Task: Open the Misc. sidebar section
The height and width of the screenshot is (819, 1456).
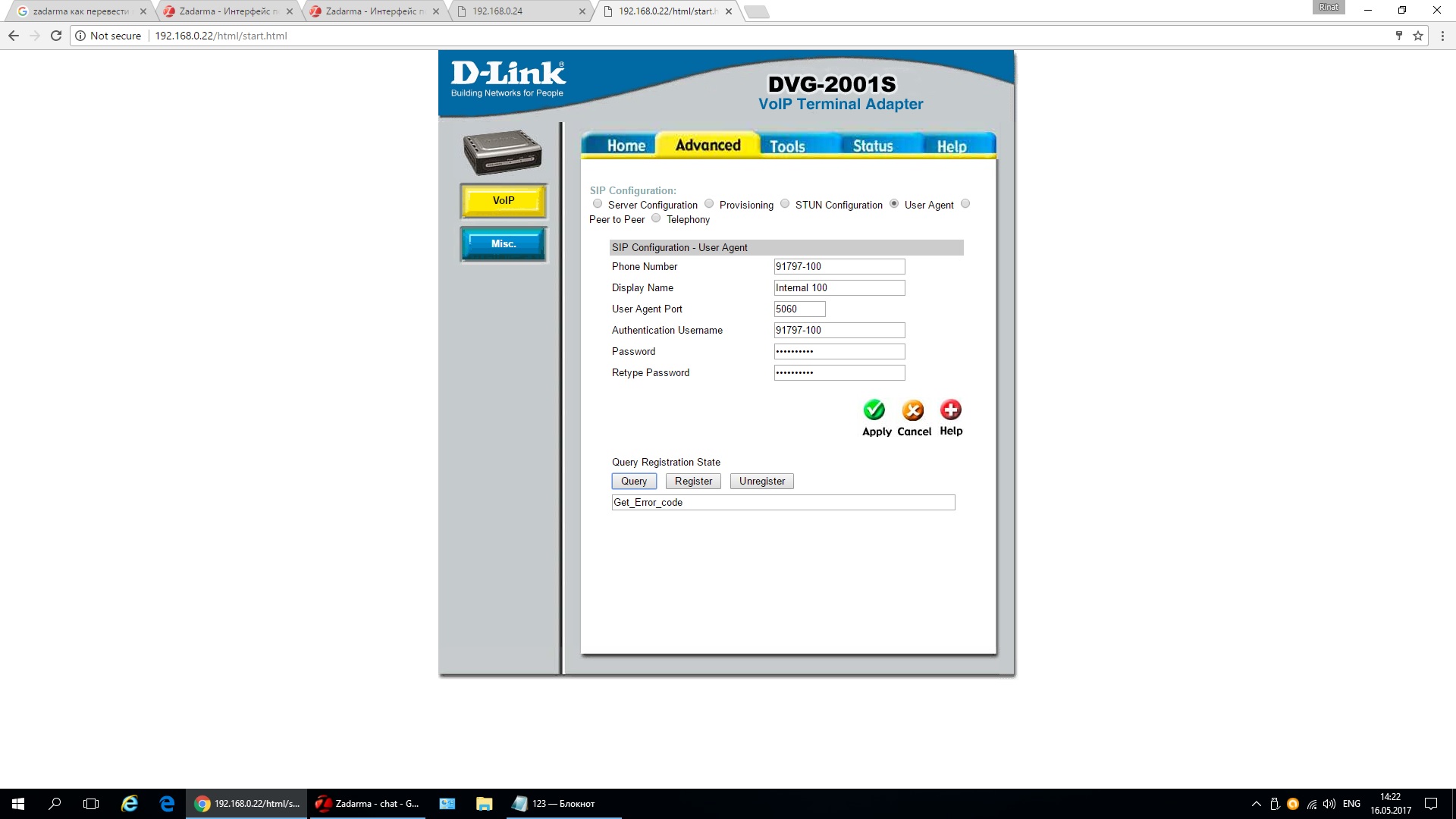Action: (x=503, y=244)
